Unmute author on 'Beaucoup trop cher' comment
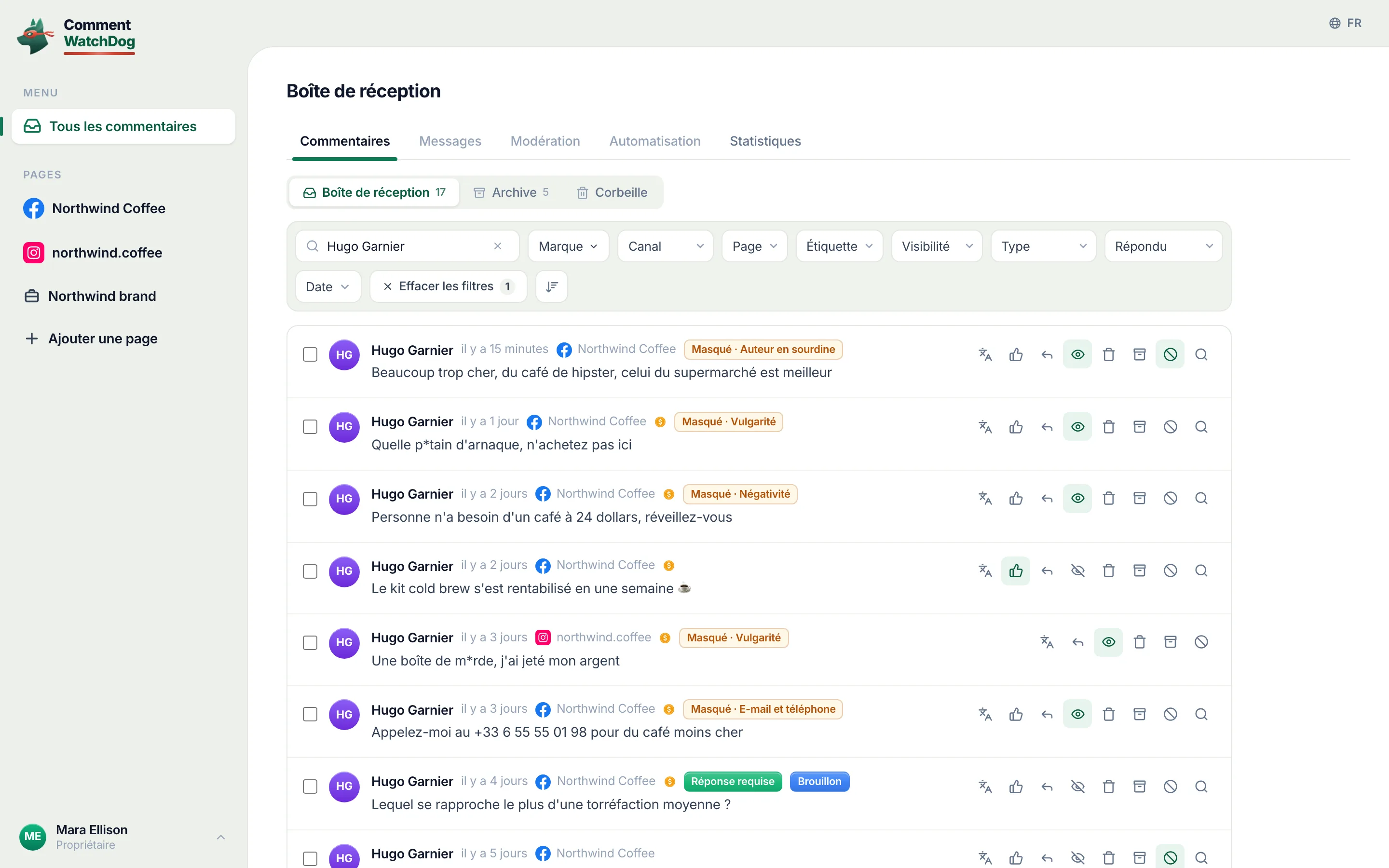 coord(1171,355)
